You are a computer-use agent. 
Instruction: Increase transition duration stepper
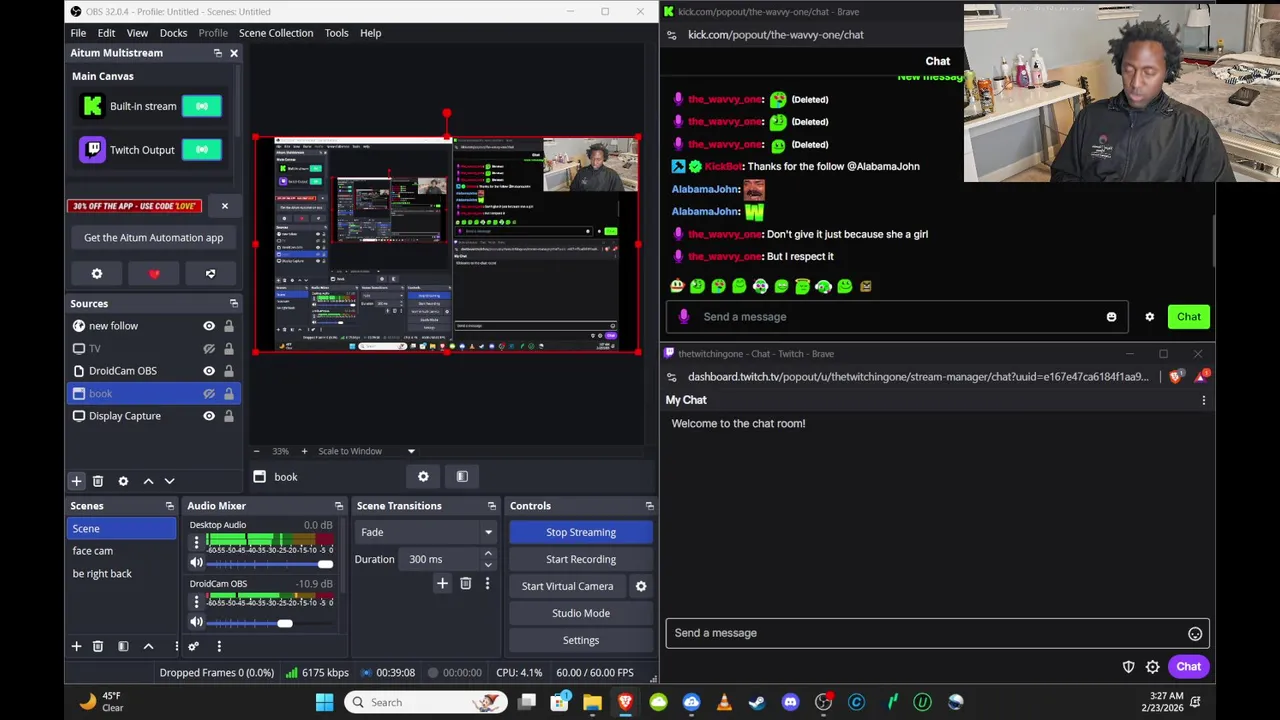(488, 554)
